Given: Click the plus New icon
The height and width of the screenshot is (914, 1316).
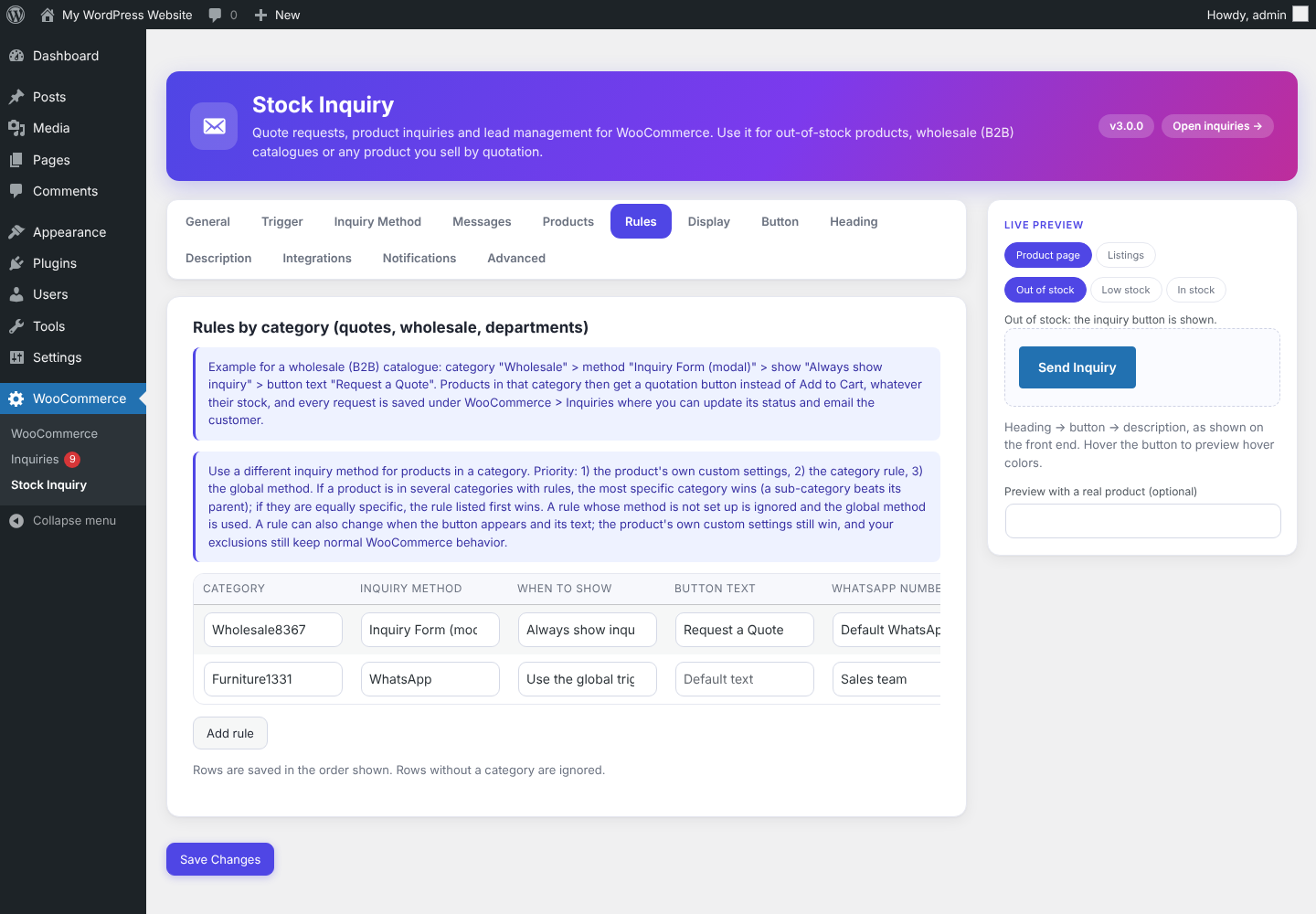Looking at the screenshot, I should [x=260, y=15].
